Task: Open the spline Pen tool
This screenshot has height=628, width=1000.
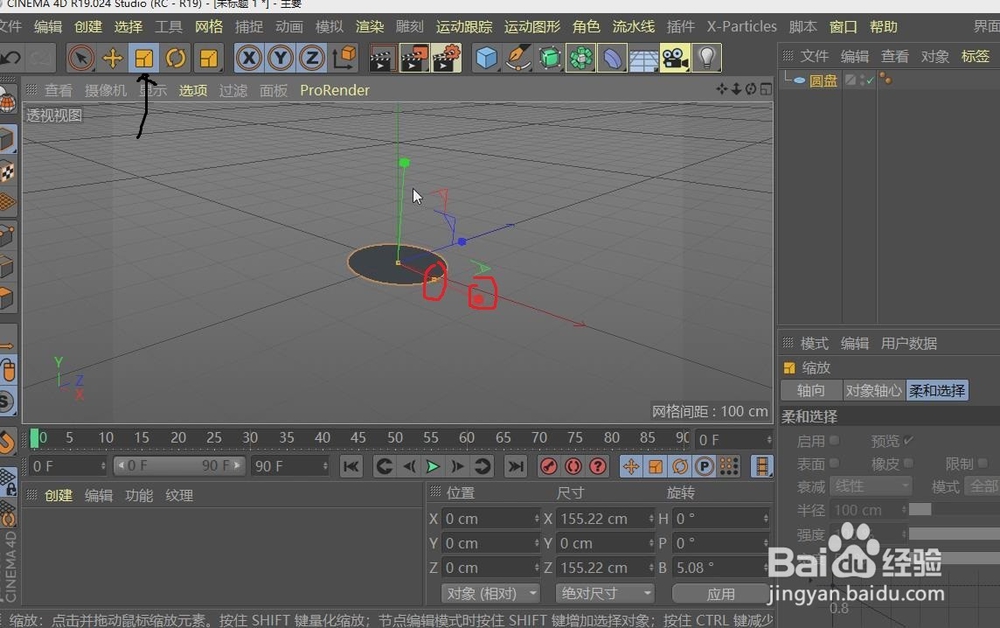Action: tap(518, 59)
